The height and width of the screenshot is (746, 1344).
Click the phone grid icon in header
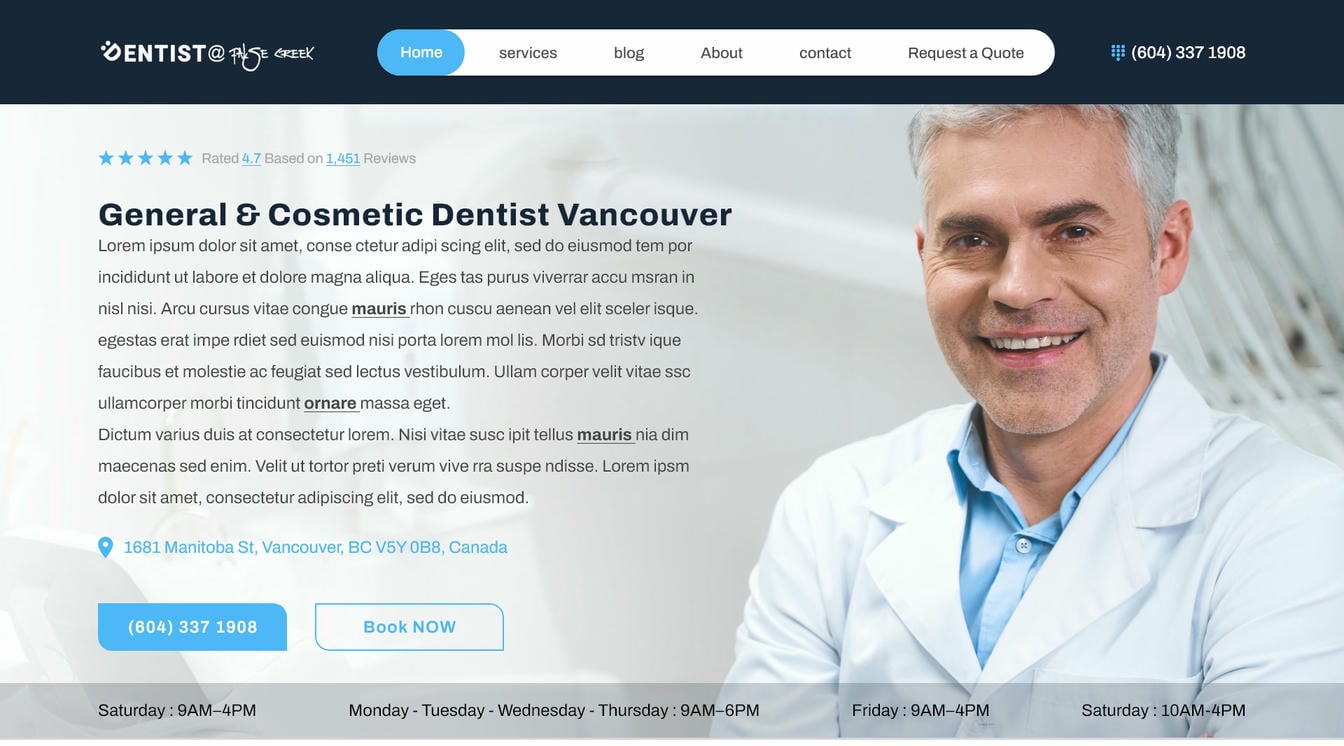pyautogui.click(x=1118, y=52)
